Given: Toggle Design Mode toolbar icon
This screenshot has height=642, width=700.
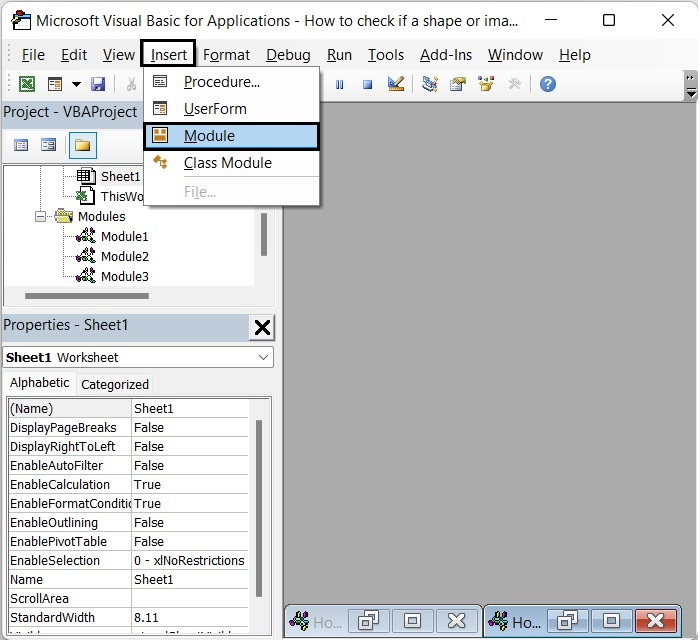Looking at the screenshot, I should [396, 83].
